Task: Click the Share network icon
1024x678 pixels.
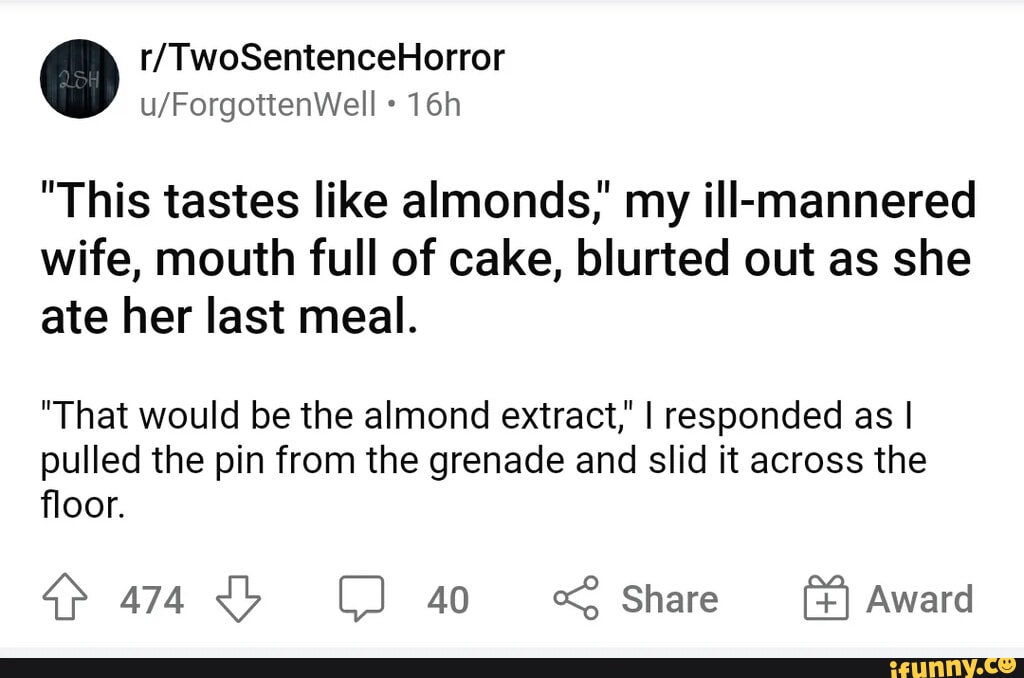Action: (577, 597)
